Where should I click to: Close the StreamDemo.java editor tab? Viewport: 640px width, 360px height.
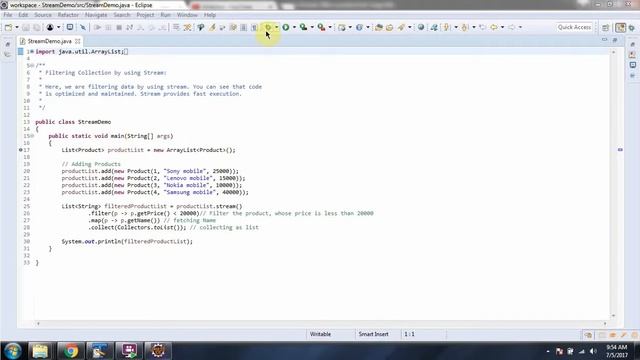(78, 41)
